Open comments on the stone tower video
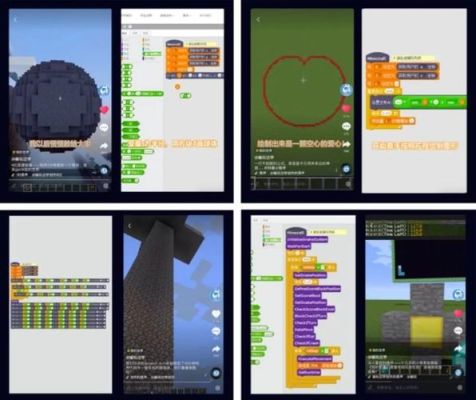This screenshot has width=476, height=400. [216, 331]
